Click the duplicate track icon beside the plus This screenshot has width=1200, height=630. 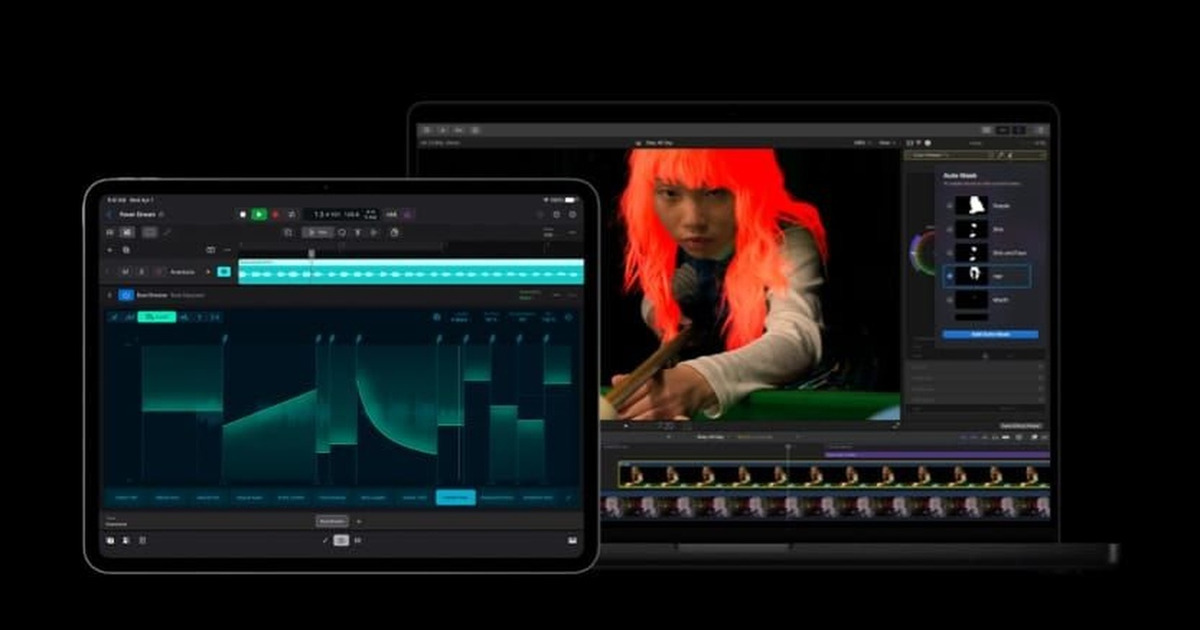pos(125,249)
